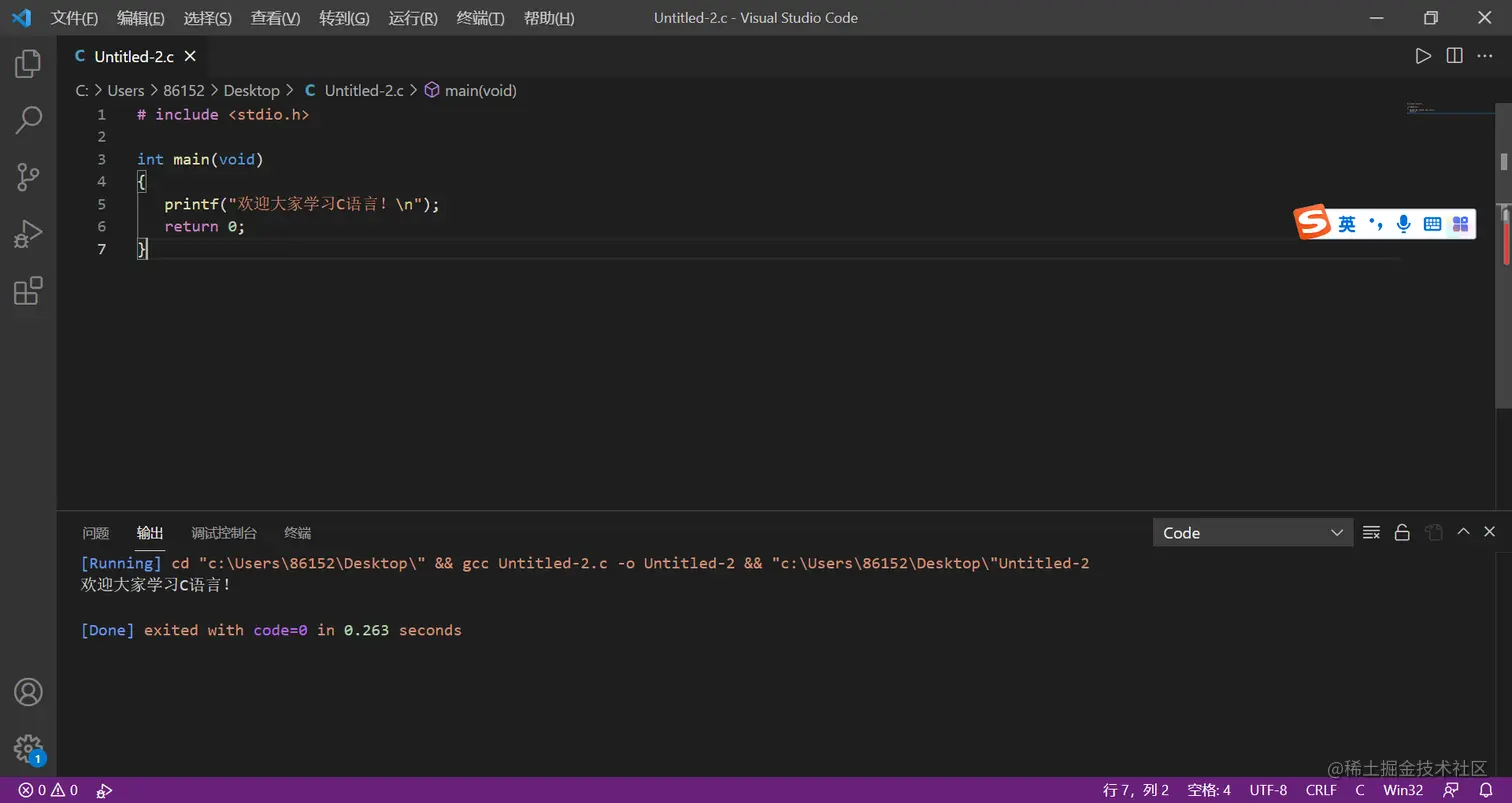This screenshot has width=1512, height=803.
Task: Open the editor More Actions ellipsis menu
Action: click(1485, 56)
